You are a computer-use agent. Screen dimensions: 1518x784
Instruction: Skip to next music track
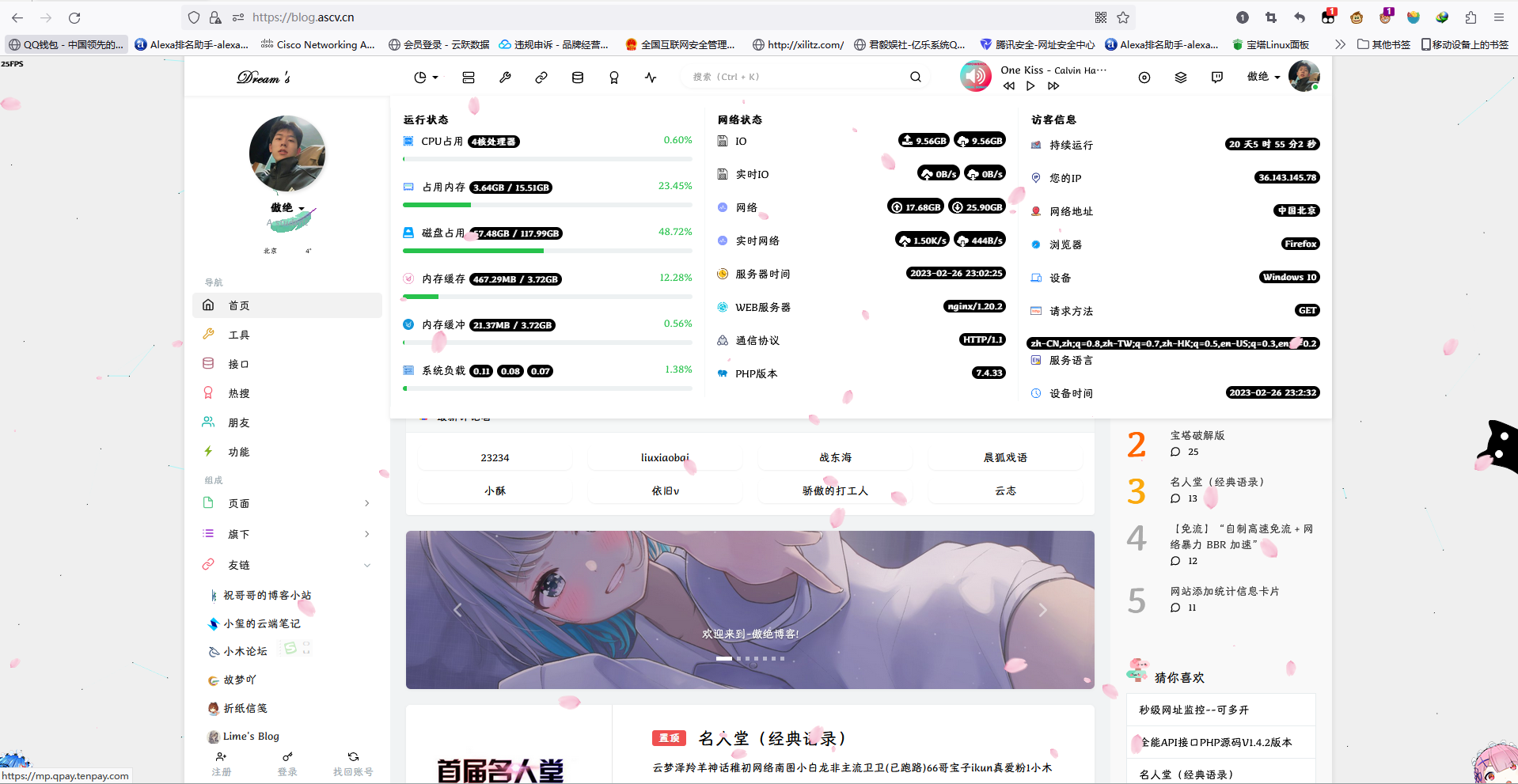coord(1053,86)
